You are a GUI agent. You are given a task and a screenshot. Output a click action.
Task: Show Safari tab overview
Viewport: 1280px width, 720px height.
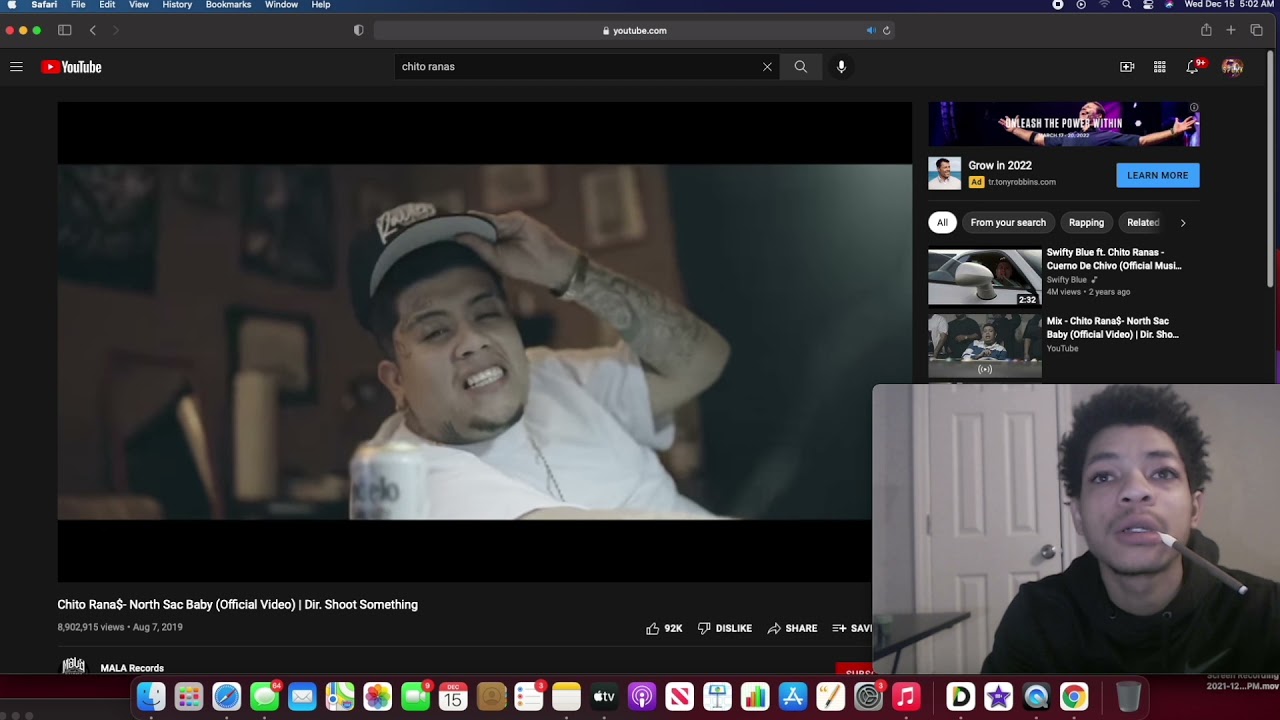click(x=1256, y=30)
